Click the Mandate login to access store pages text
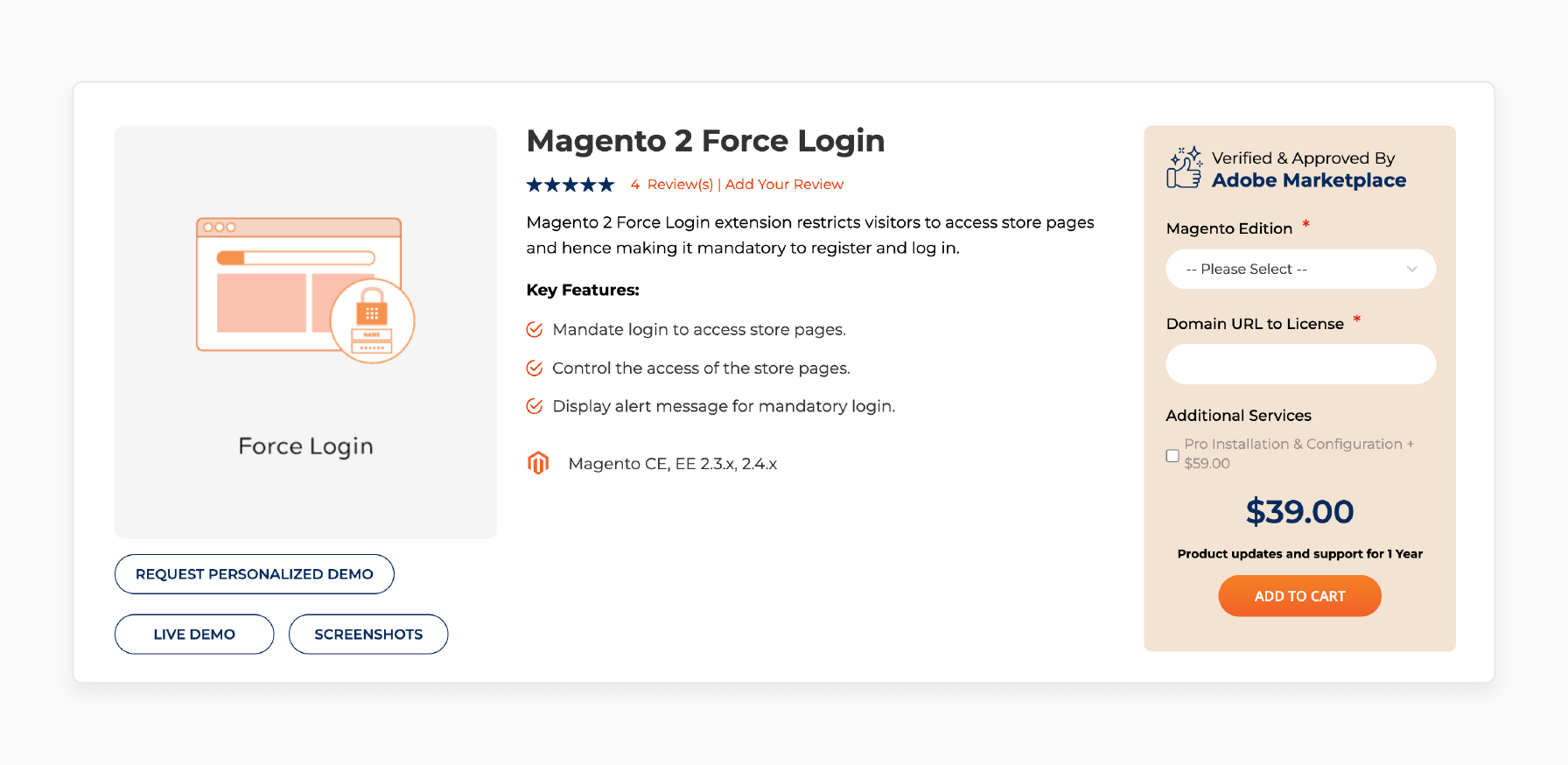 pyautogui.click(x=699, y=330)
